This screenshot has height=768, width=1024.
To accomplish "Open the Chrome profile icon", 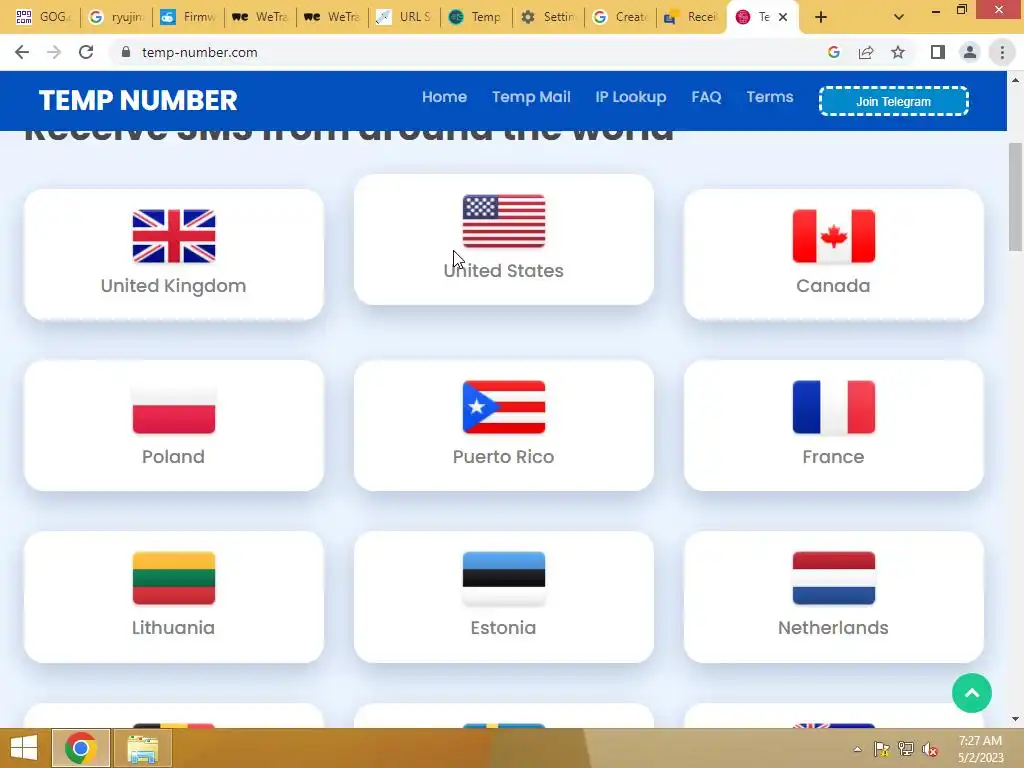I will (x=970, y=52).
